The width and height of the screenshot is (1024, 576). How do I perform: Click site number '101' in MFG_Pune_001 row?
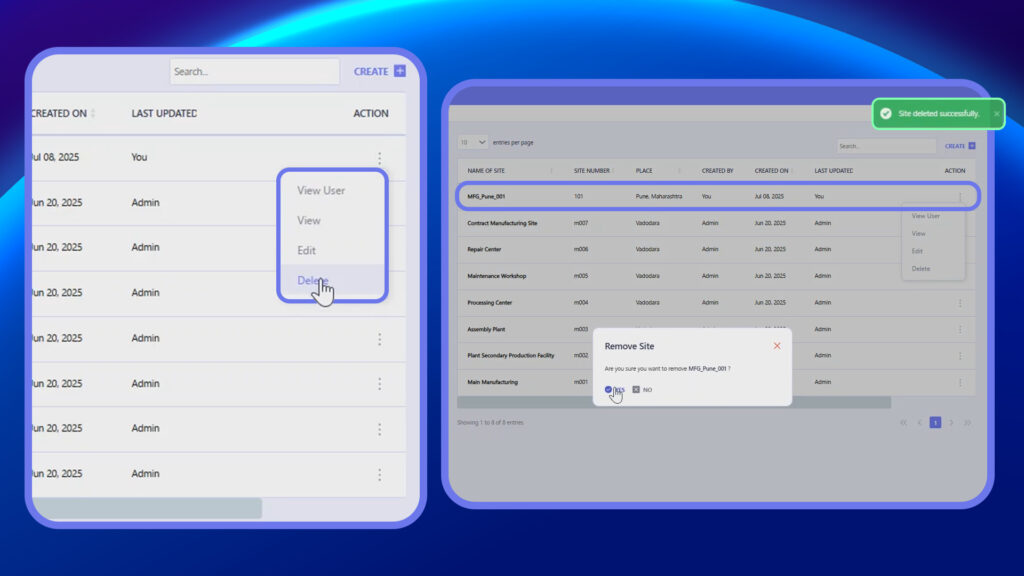pyautogui.click(x=578, y=197)
